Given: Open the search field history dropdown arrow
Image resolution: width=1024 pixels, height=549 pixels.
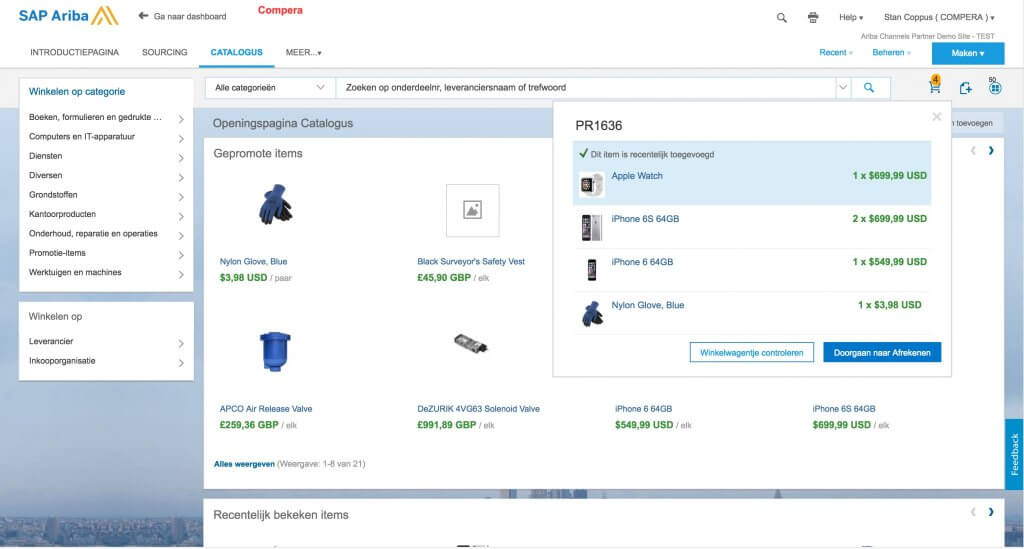Looking at the screenshot, I should tap(843, 87).
